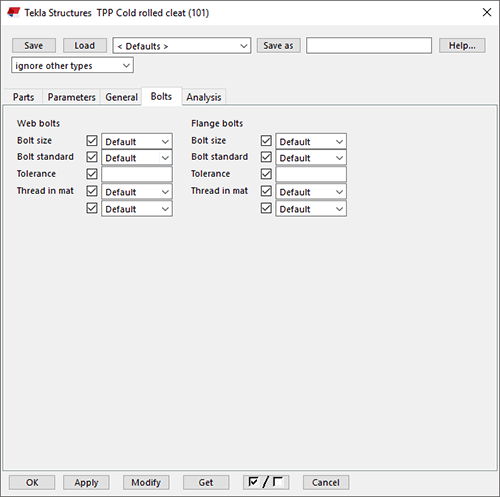Toggle the Web bolts Bolt standard checkbox
The image size is (500, 497).
[92, 157]
